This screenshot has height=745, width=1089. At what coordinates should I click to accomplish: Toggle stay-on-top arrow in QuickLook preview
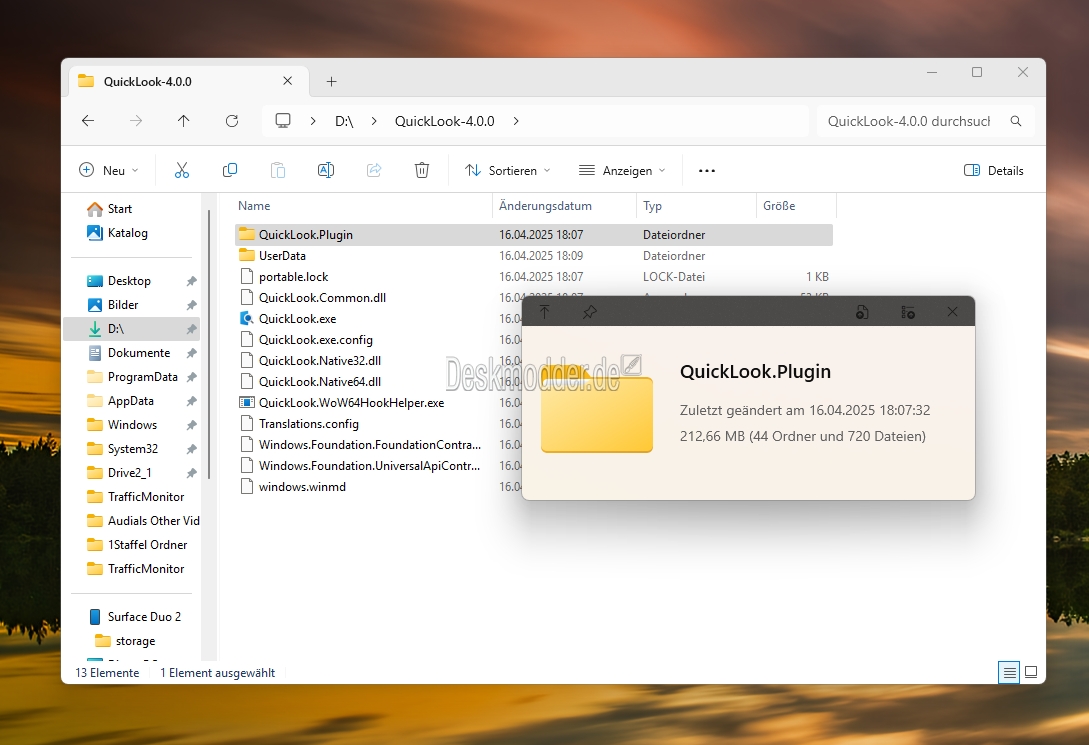point(544,312)
